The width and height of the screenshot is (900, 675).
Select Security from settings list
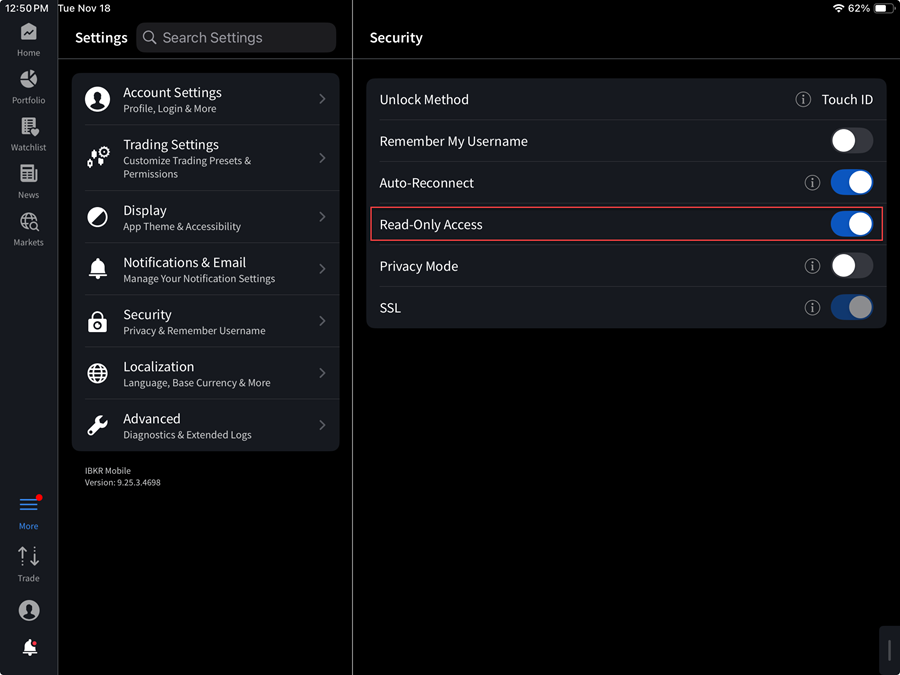coord(205,321)
